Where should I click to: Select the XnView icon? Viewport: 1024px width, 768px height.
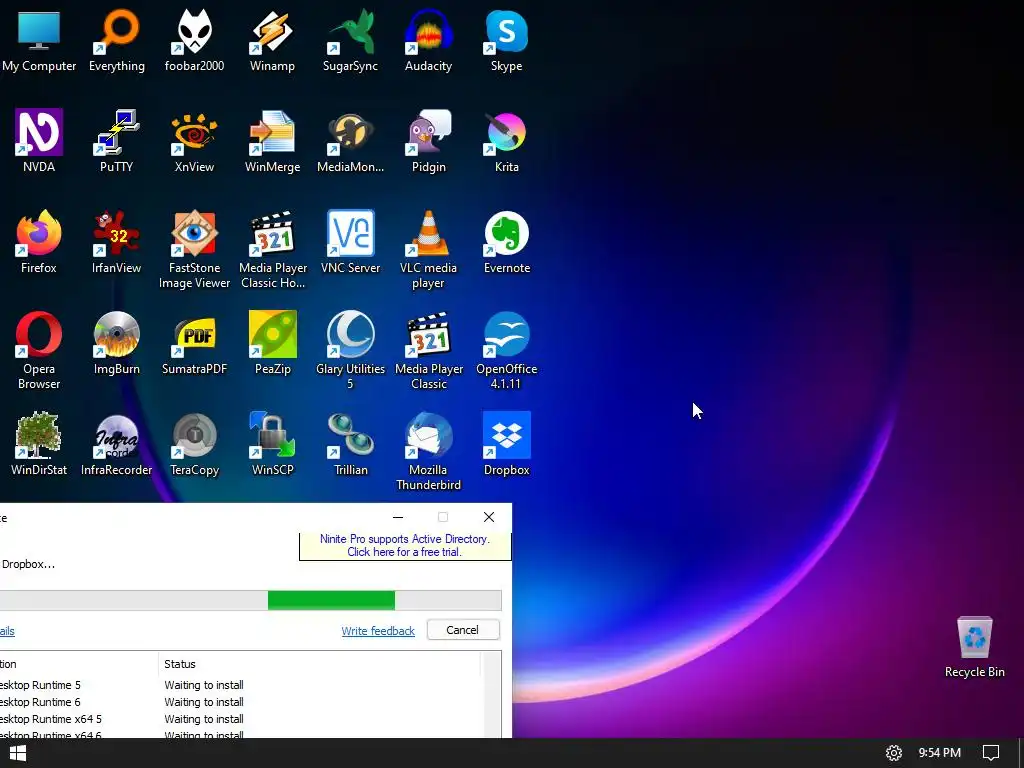[195, 141]
